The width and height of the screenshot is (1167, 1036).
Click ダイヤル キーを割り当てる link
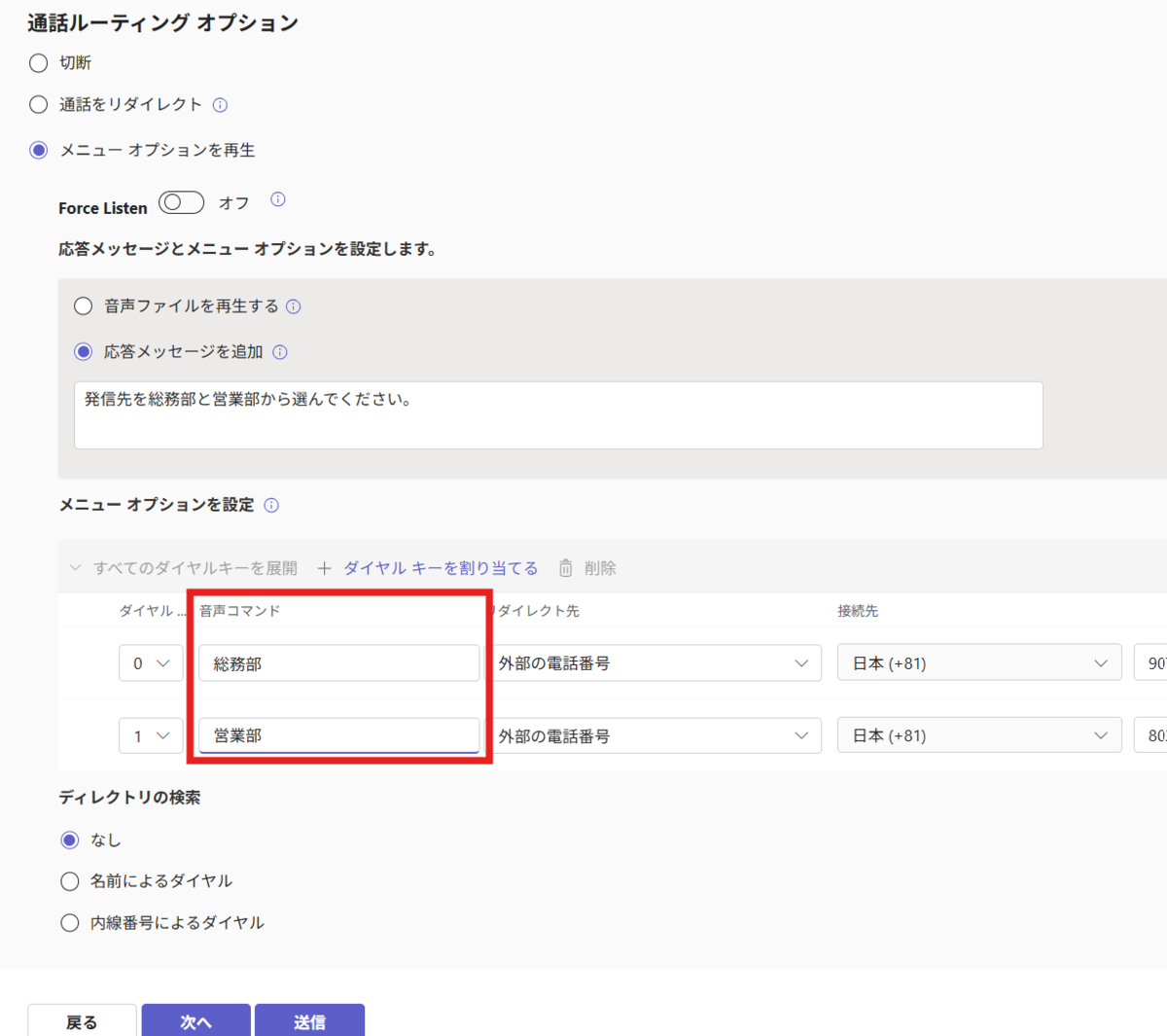[x=441, y=568]
